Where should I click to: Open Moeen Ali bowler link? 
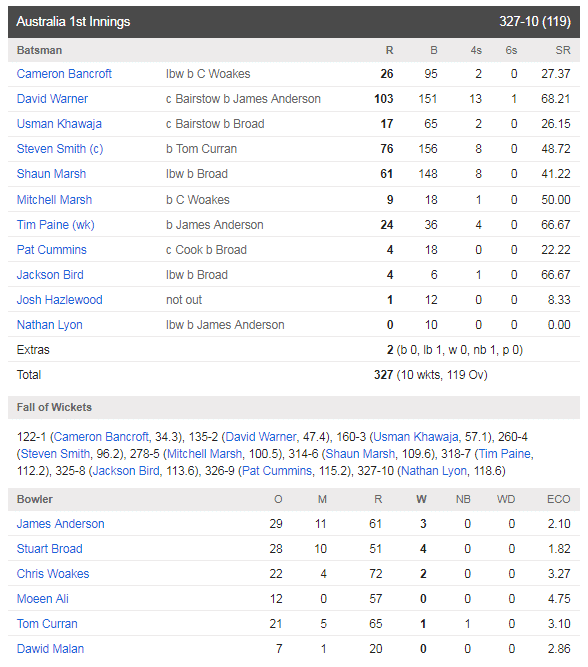tap(43, 599)
